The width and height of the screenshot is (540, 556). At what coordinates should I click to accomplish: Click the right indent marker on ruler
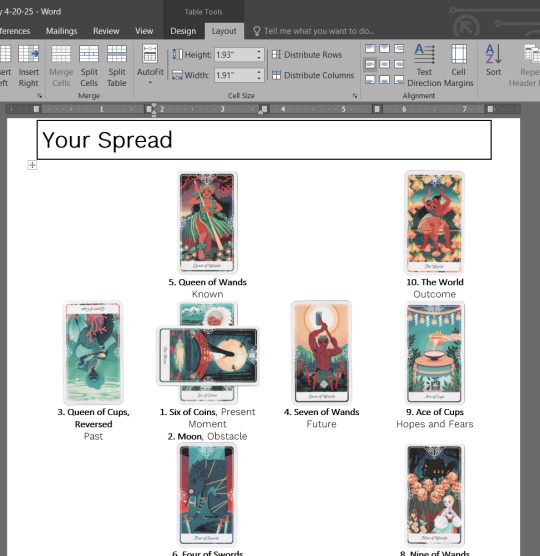(x=261, y=112)
